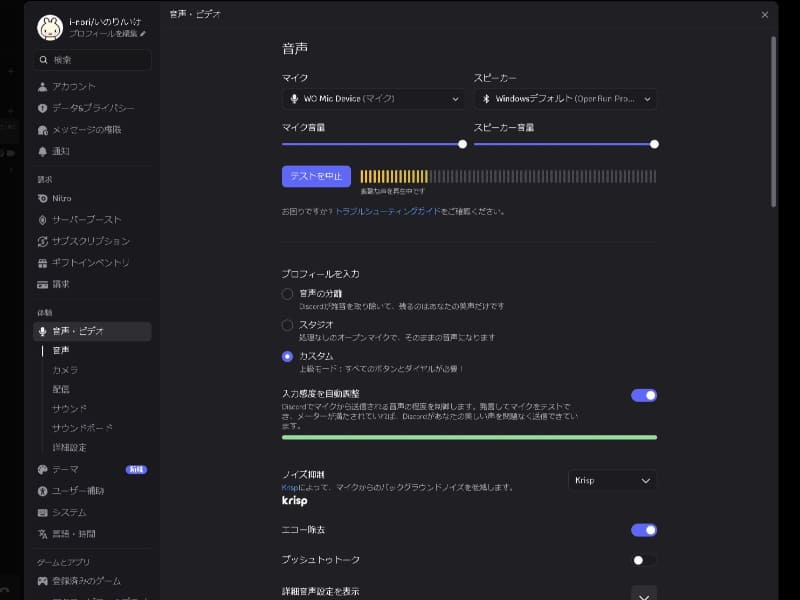Screen dimensions: 800x600
Task: Open the Nitro settings page
Action: 92,198
